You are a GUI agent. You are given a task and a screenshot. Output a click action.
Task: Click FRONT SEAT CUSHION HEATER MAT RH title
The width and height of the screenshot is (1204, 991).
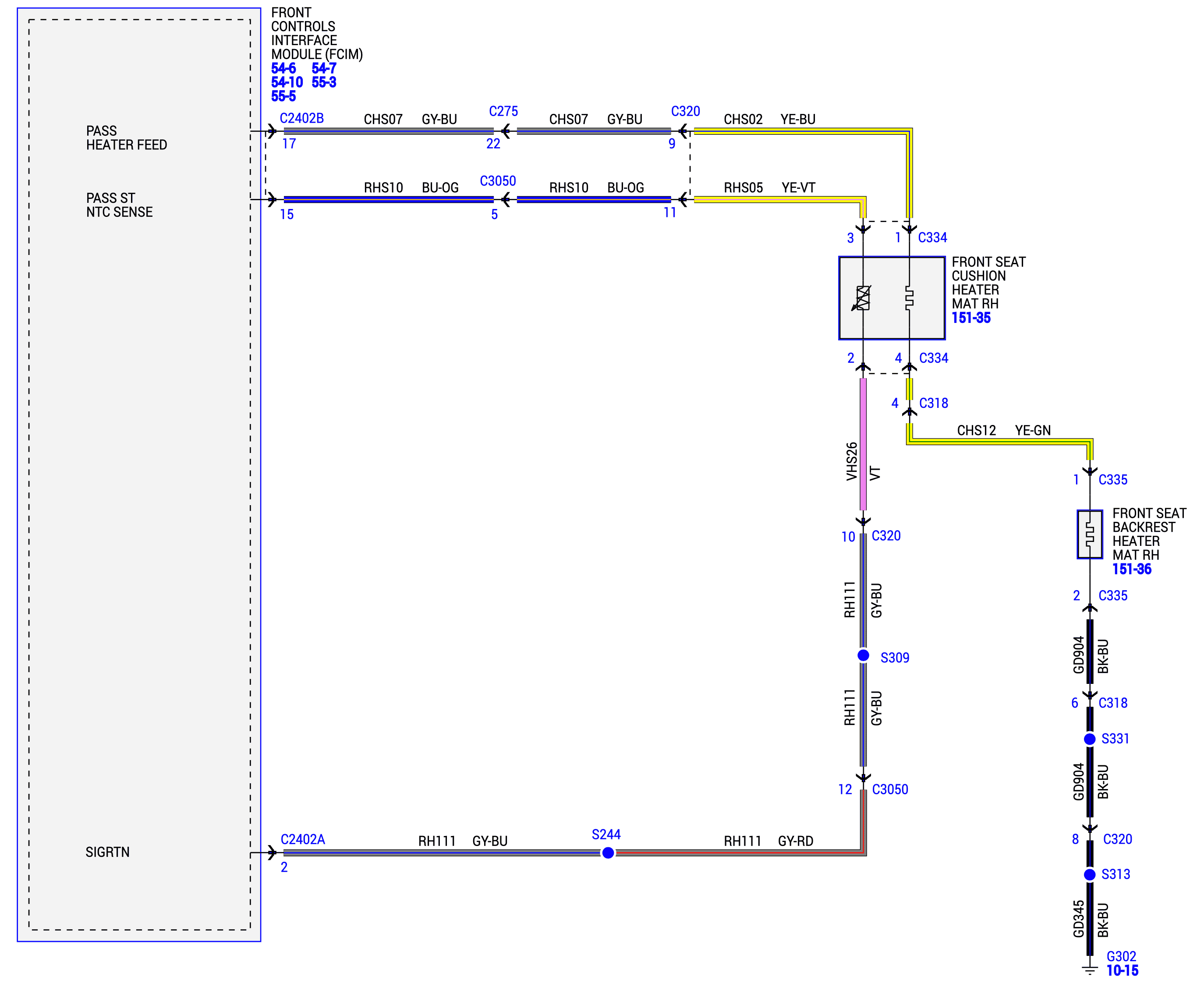988,283
